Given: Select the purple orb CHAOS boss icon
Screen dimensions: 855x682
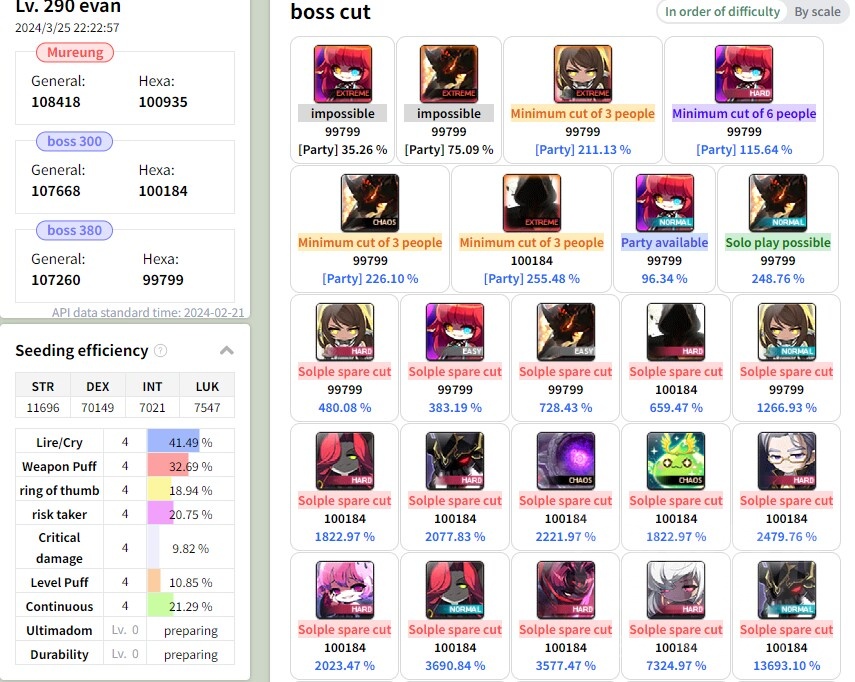Looking at the screenshot, I should pos(565,461).
